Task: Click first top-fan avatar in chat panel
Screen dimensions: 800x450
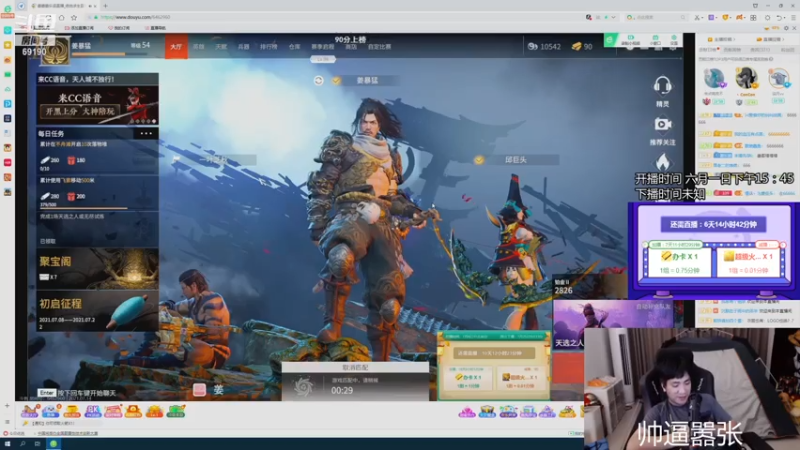Action: pos(714,79)
